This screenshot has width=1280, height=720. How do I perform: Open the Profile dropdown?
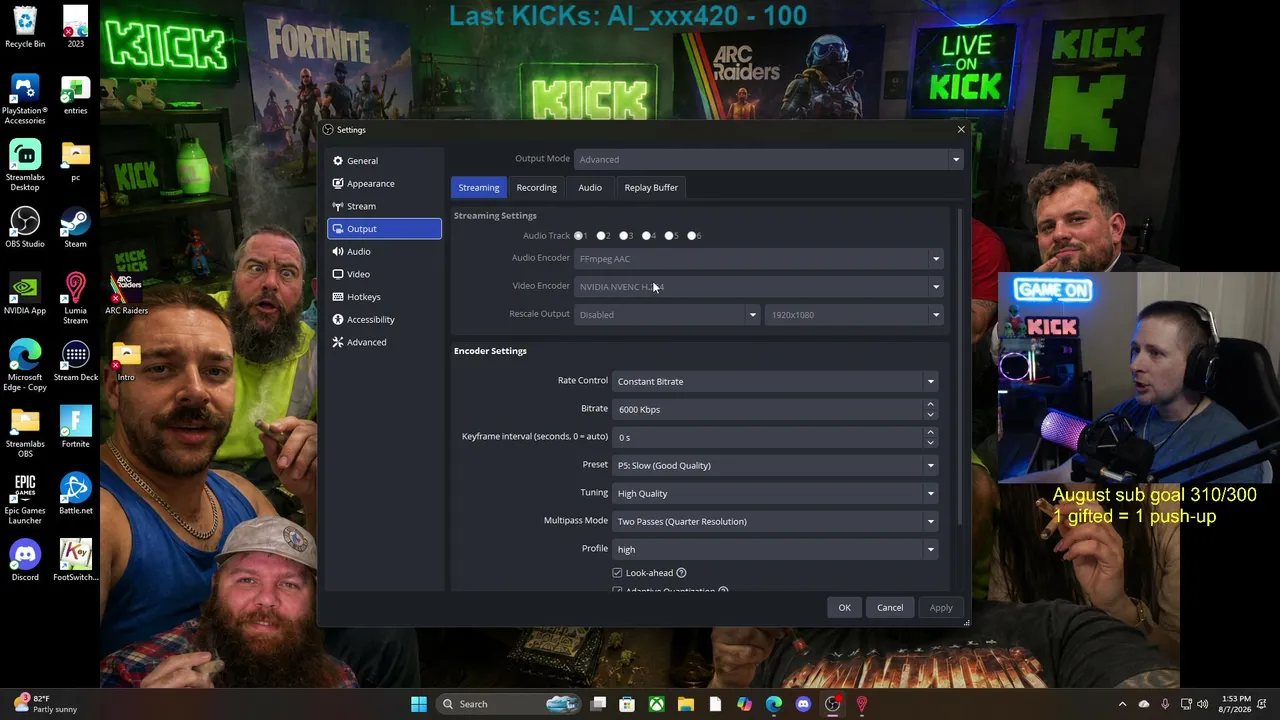(x=775, y=549)
